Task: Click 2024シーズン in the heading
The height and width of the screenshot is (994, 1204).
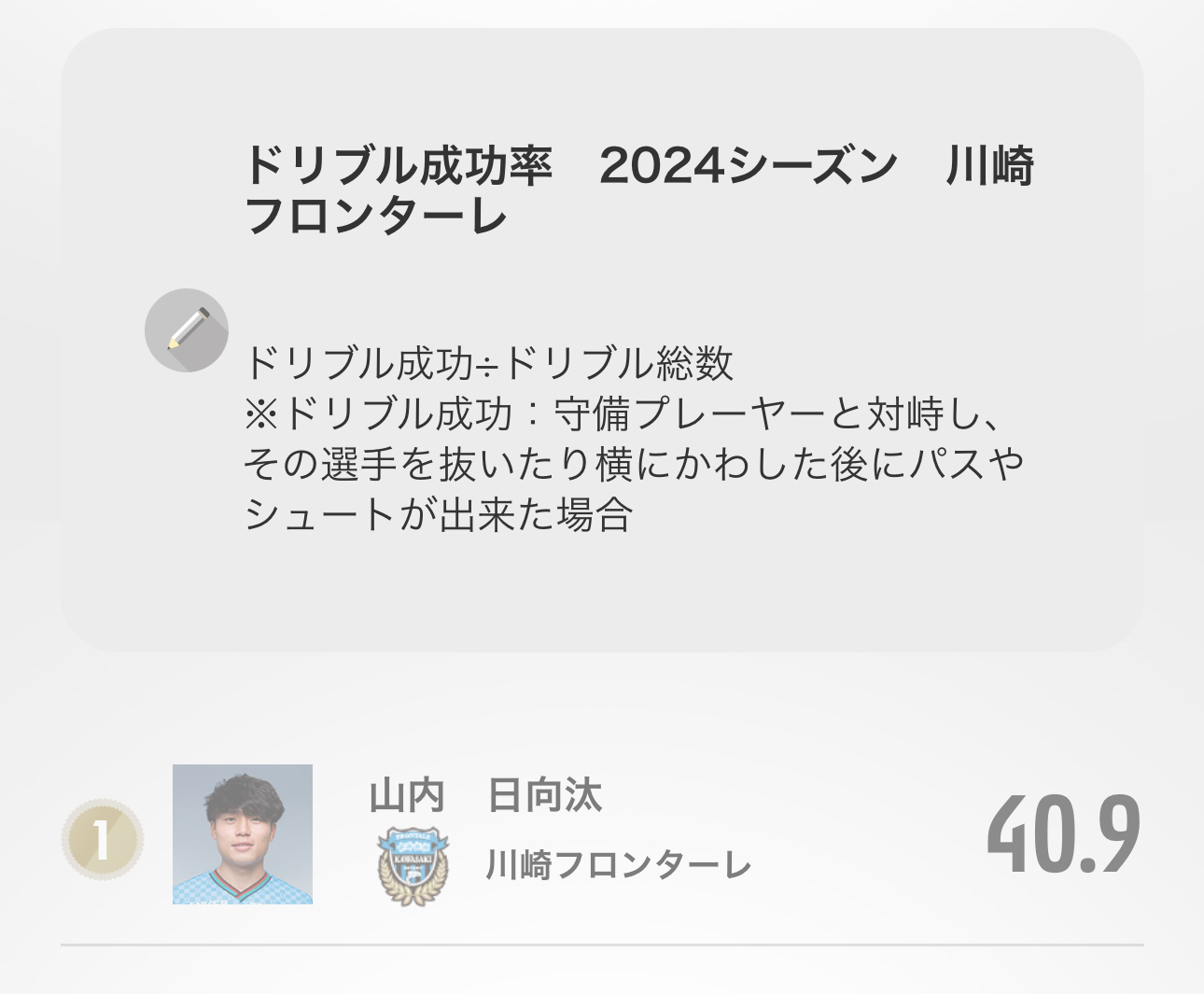Action: point(749,166)
